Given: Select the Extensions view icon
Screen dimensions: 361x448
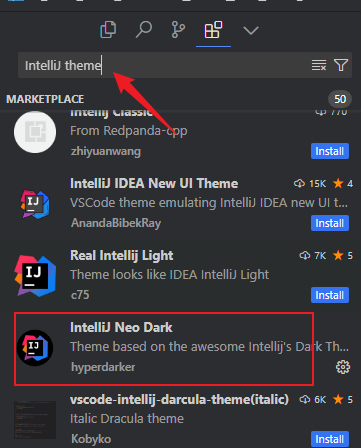Looking at the screenshot, I should click(x=213, y=30).
